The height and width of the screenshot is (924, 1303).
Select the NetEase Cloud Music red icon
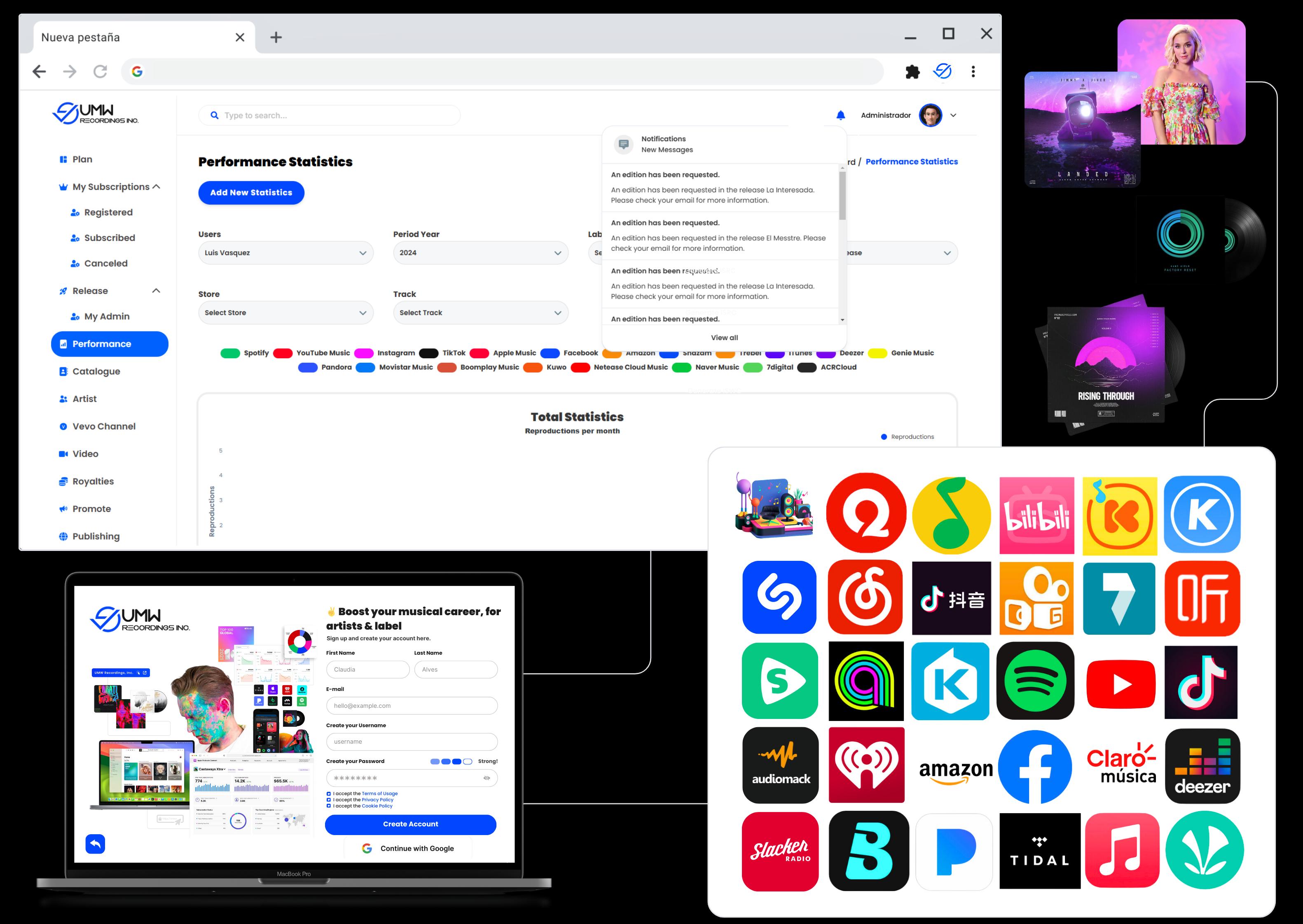(865, 597)
